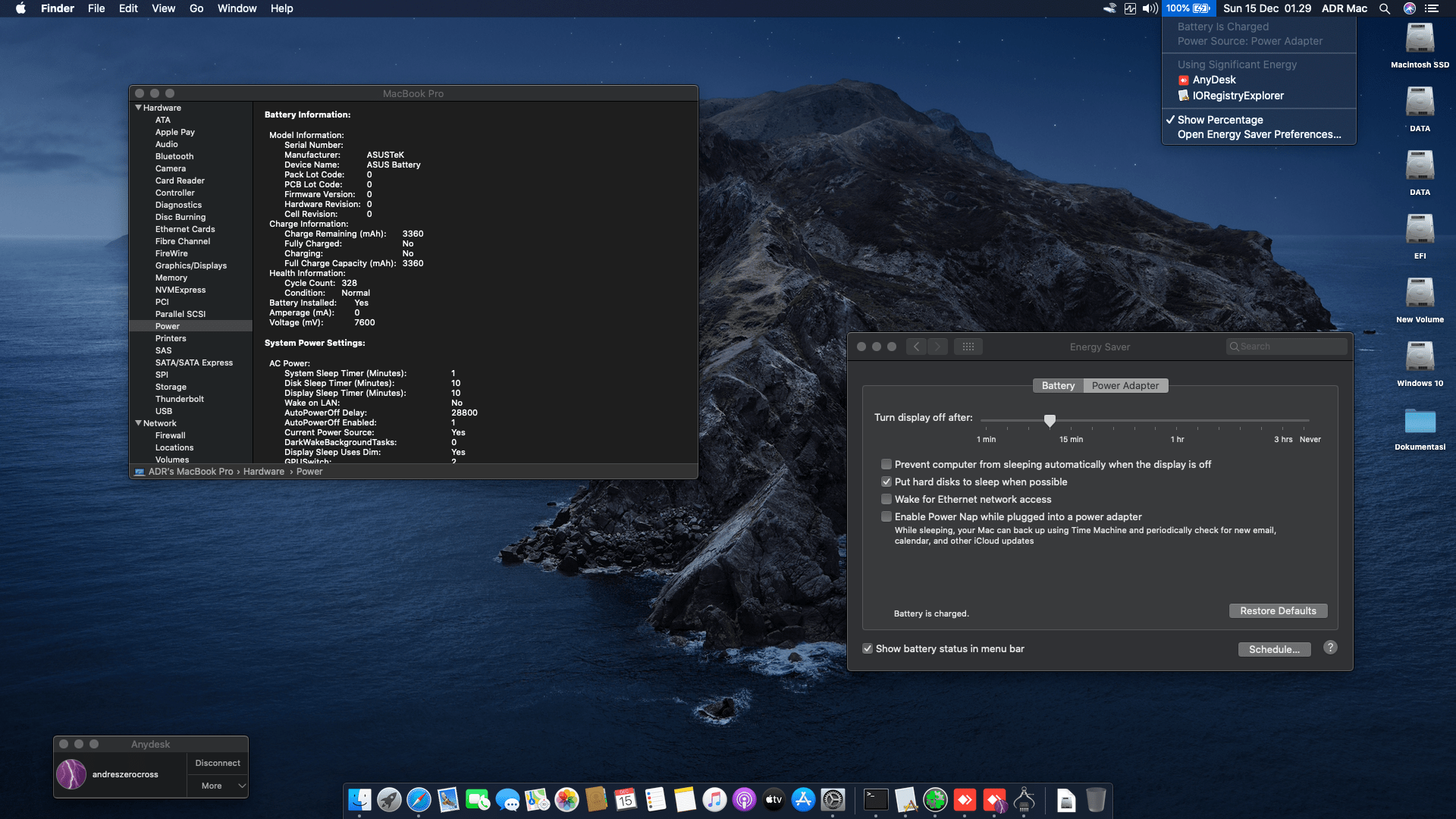Collapse the Hardware section triangle
Viewport: 1456px width, 819px height.
pos(138,108)
